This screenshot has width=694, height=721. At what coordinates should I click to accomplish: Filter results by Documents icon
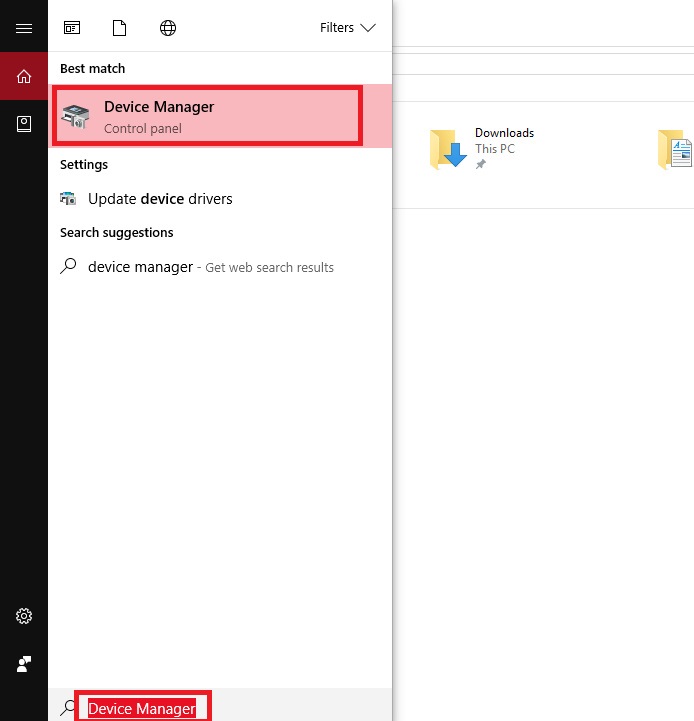(120, 28)
